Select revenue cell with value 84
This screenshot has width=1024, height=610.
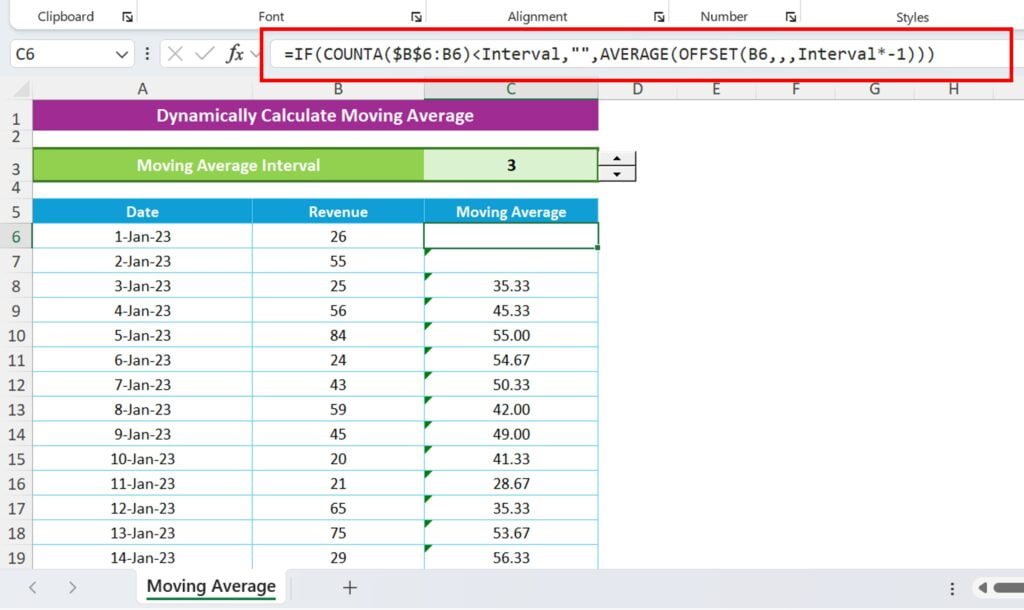338,336
